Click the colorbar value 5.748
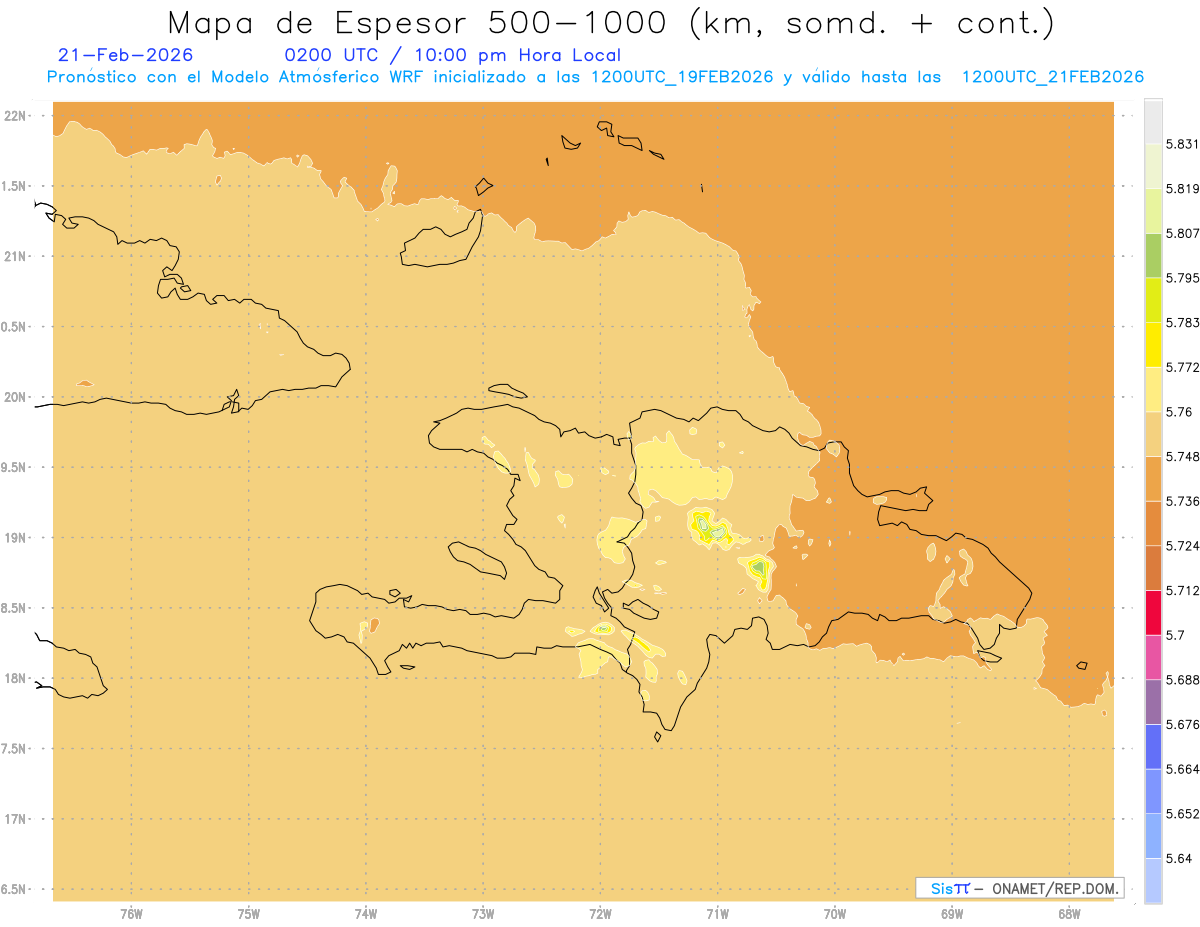 click(1182, 456)
